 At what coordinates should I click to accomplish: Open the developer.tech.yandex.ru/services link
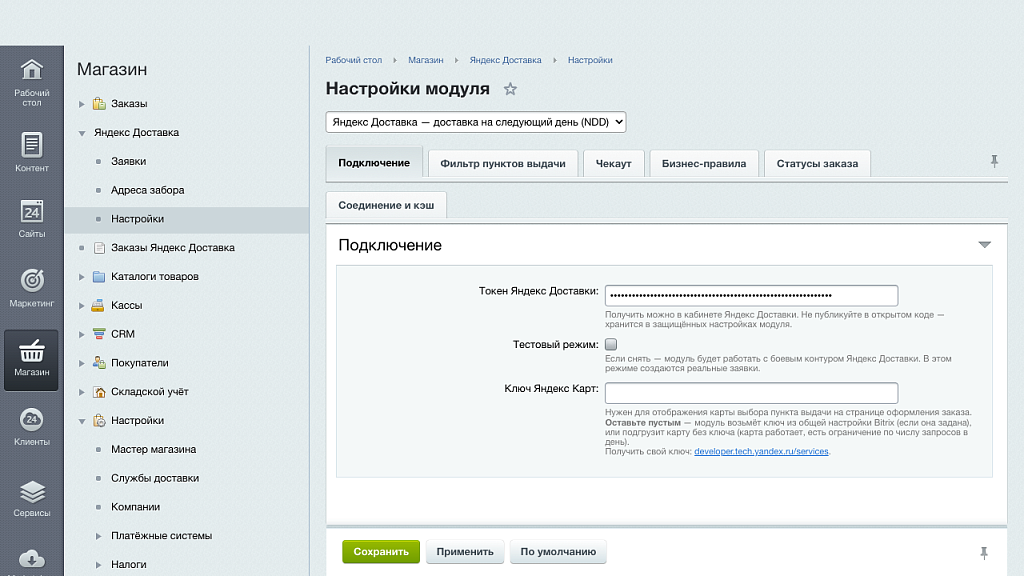(x=761, y=451)
